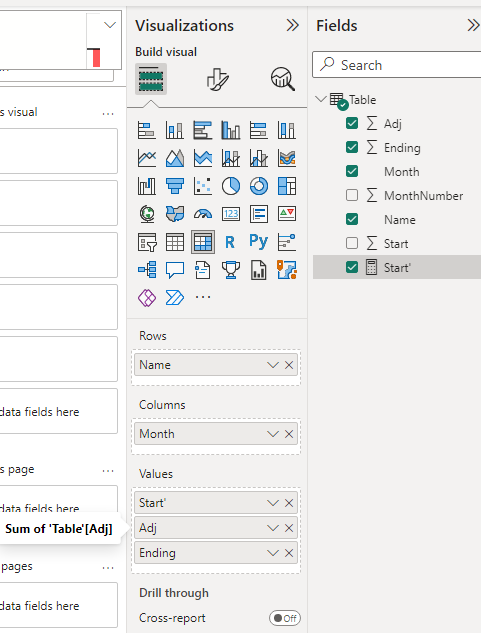Check the MonthNumber field checkbox
481x633 pixels.
point(352,195)
